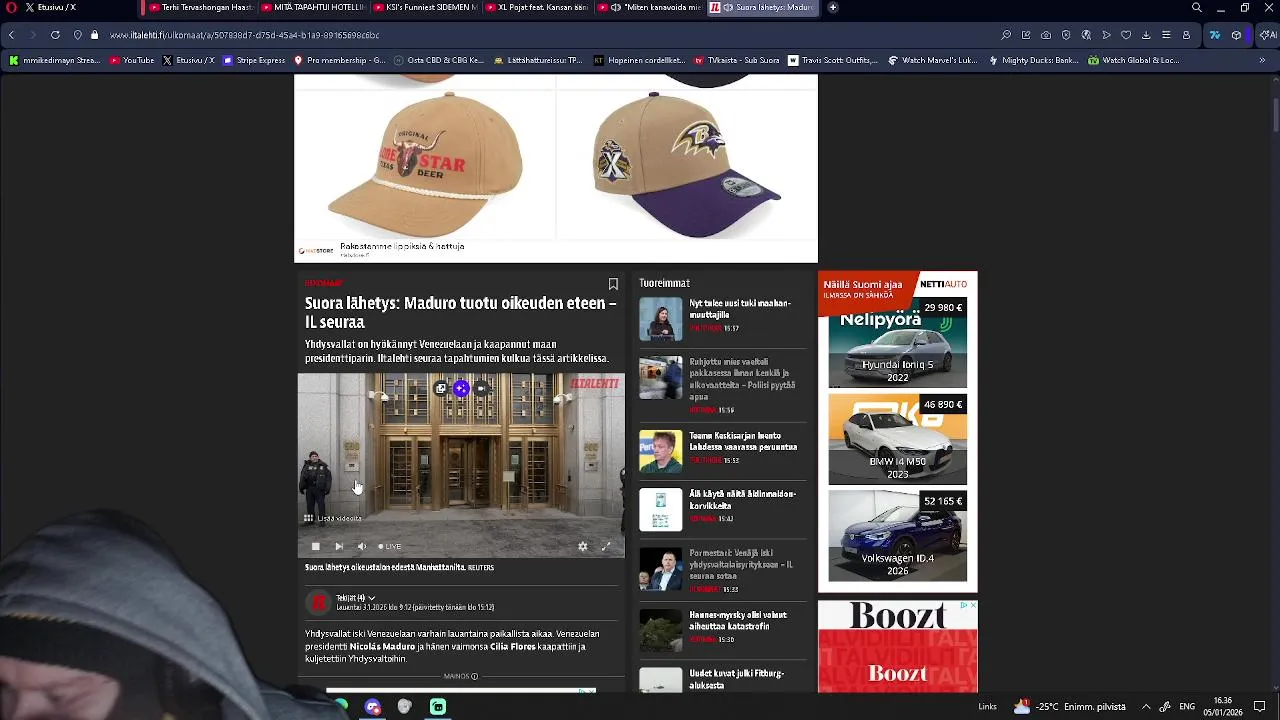This screenshot has width=1280, height=720.
Task: Bookmark the Maduro live article
Action: coord(613,284)
